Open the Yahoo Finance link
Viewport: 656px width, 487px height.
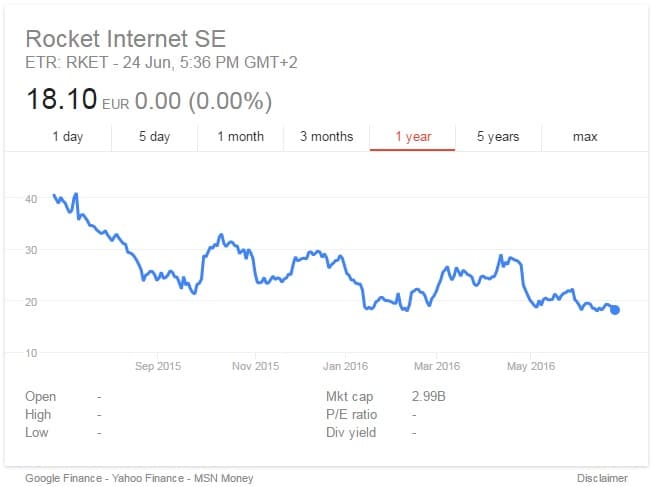tap(148, 478)
